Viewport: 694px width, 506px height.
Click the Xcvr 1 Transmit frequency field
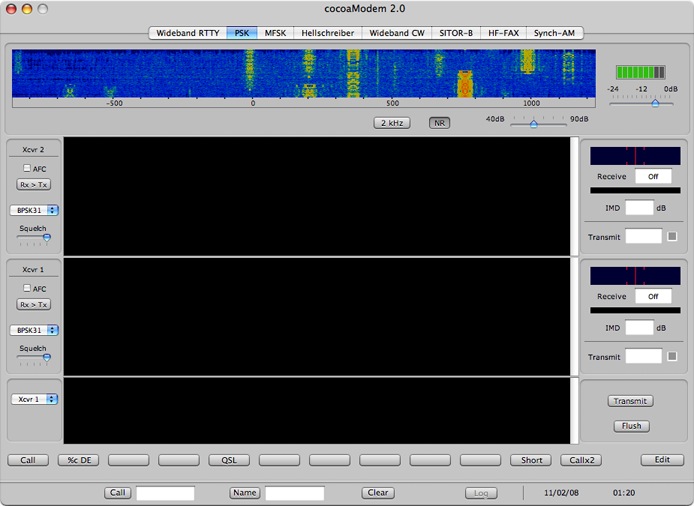coord(644,356)
